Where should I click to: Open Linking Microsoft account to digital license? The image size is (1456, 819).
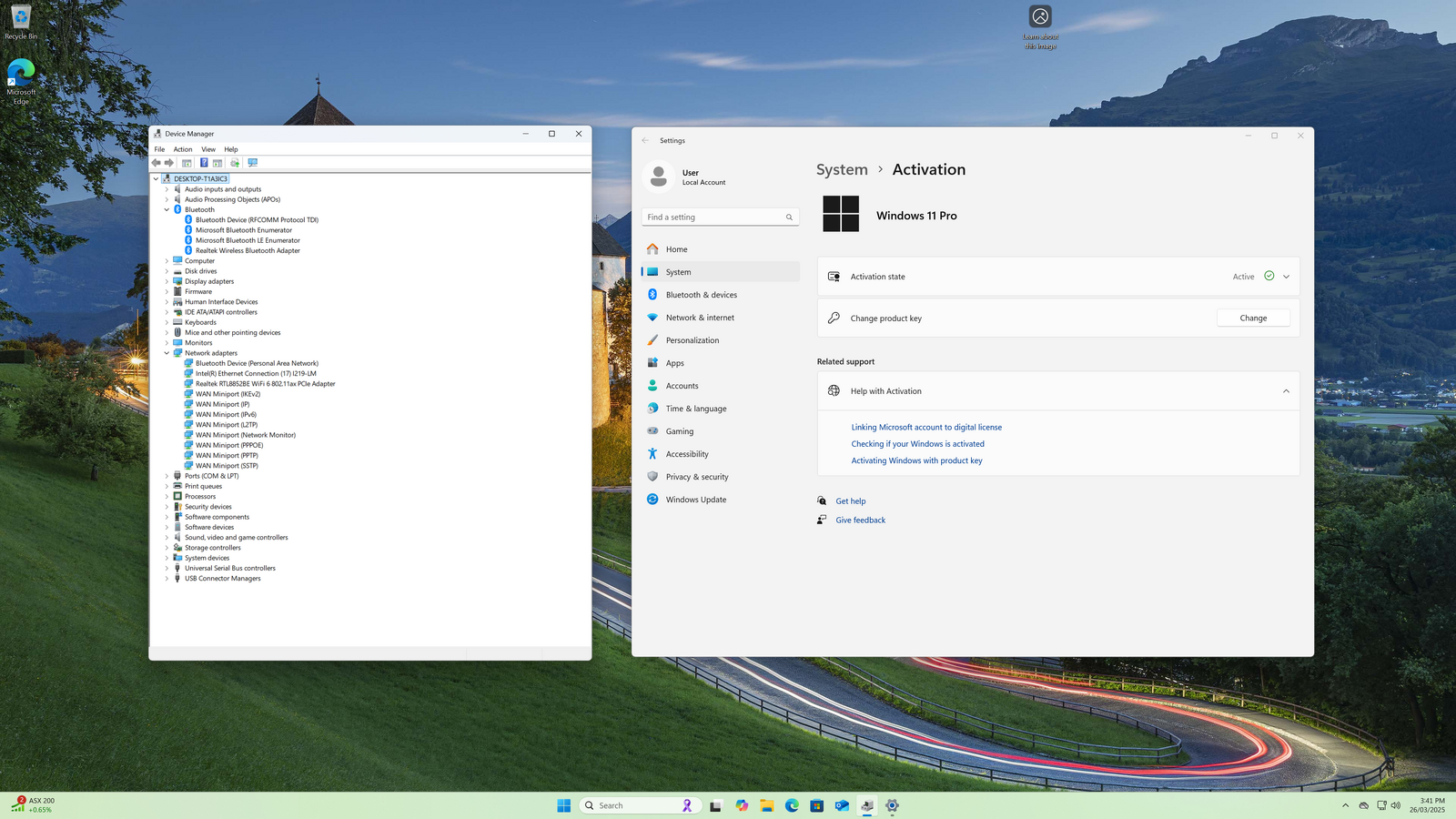pos(926,428)
